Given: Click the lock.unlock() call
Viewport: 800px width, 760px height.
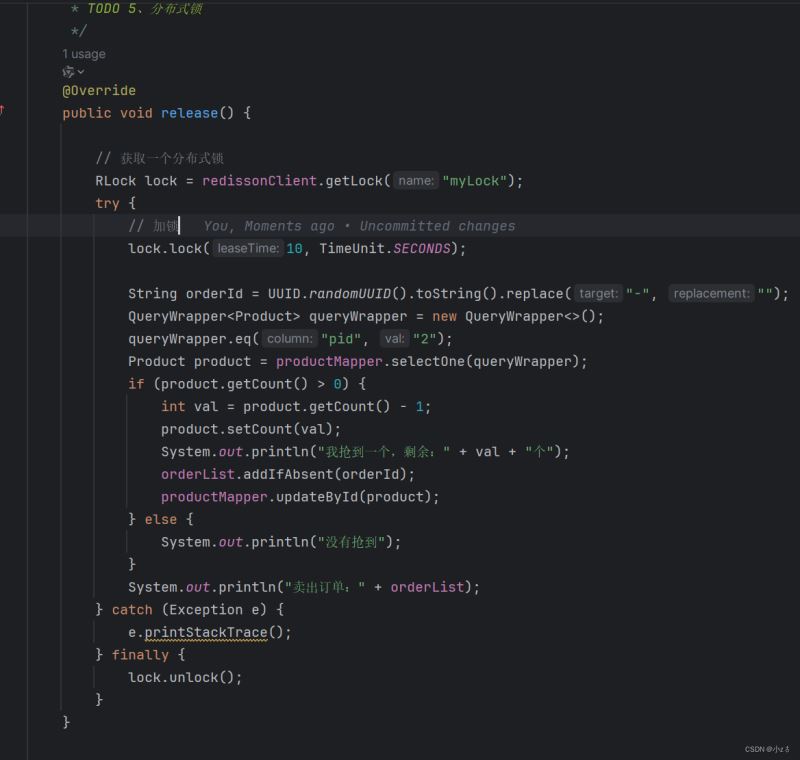Looking at the screenshot, I should coord(185,677).
